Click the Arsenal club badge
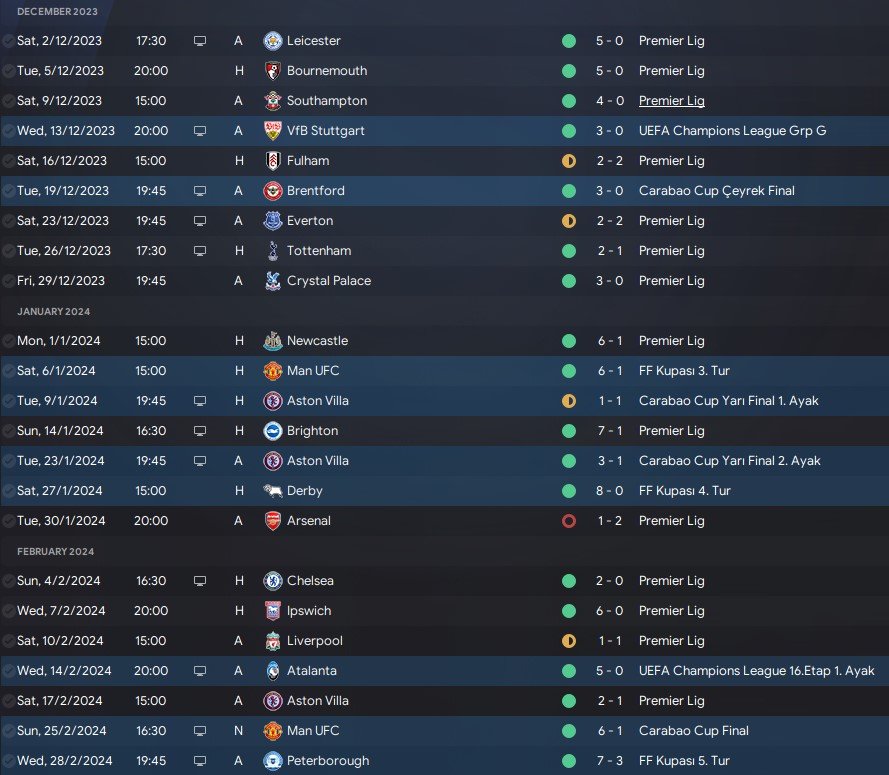Screen dimensions: 889x775 [x=273, y=521]
